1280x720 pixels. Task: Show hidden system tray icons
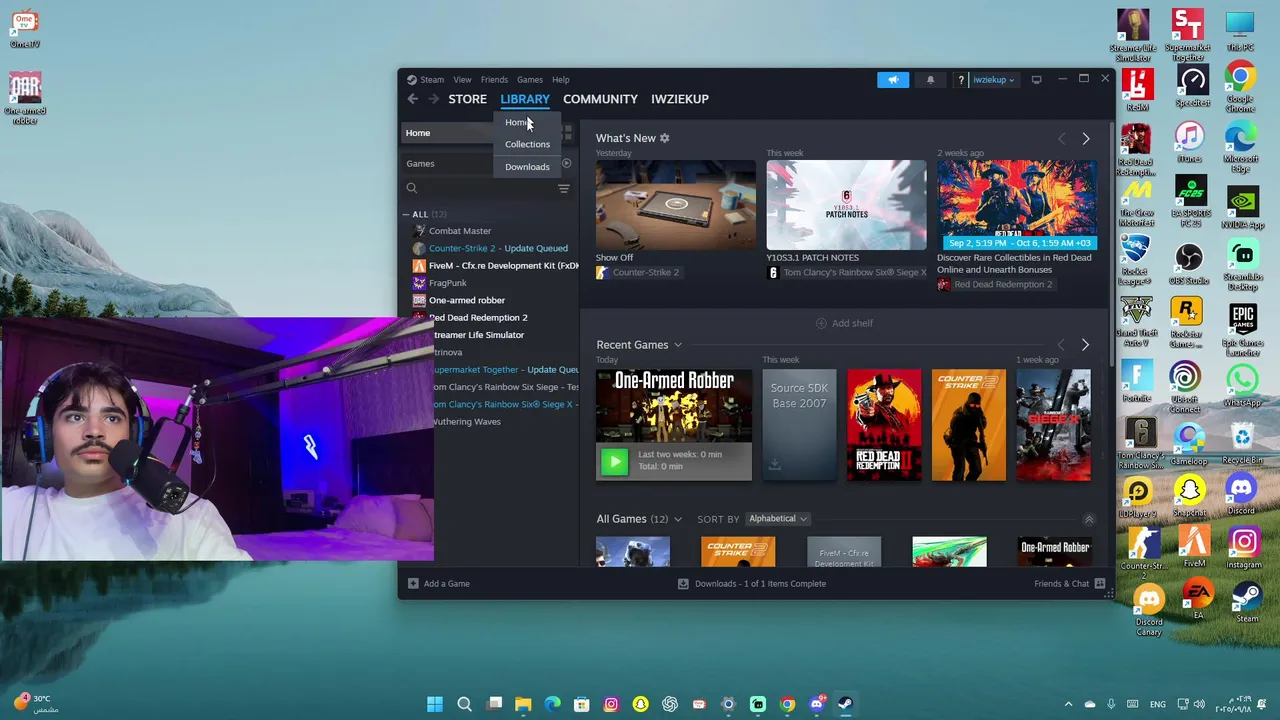[x=1068, y=704]
